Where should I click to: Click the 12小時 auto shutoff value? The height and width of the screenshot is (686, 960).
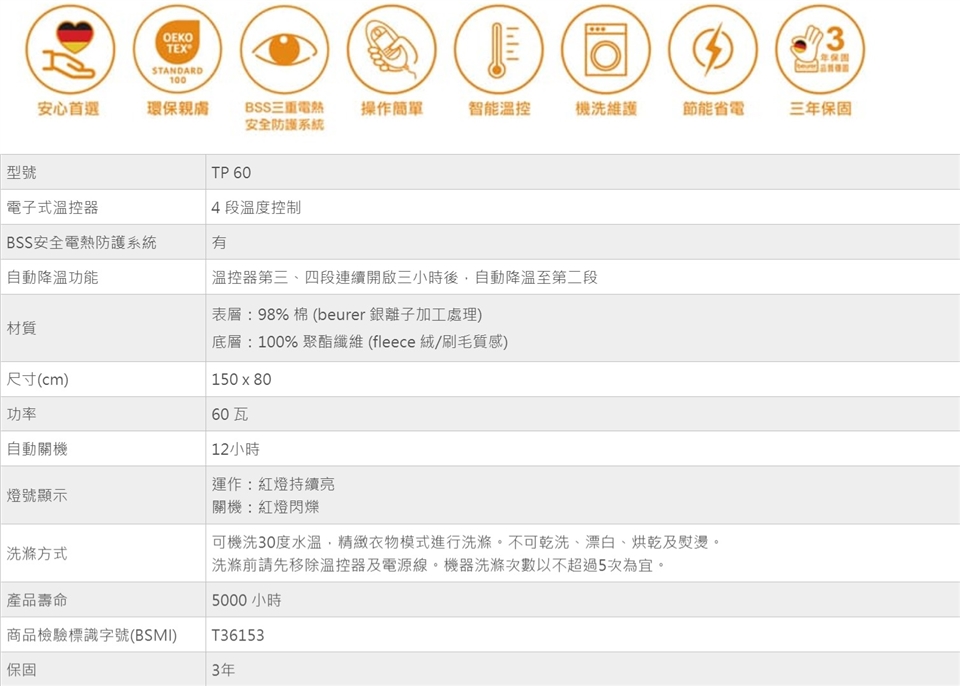point(236,449)
